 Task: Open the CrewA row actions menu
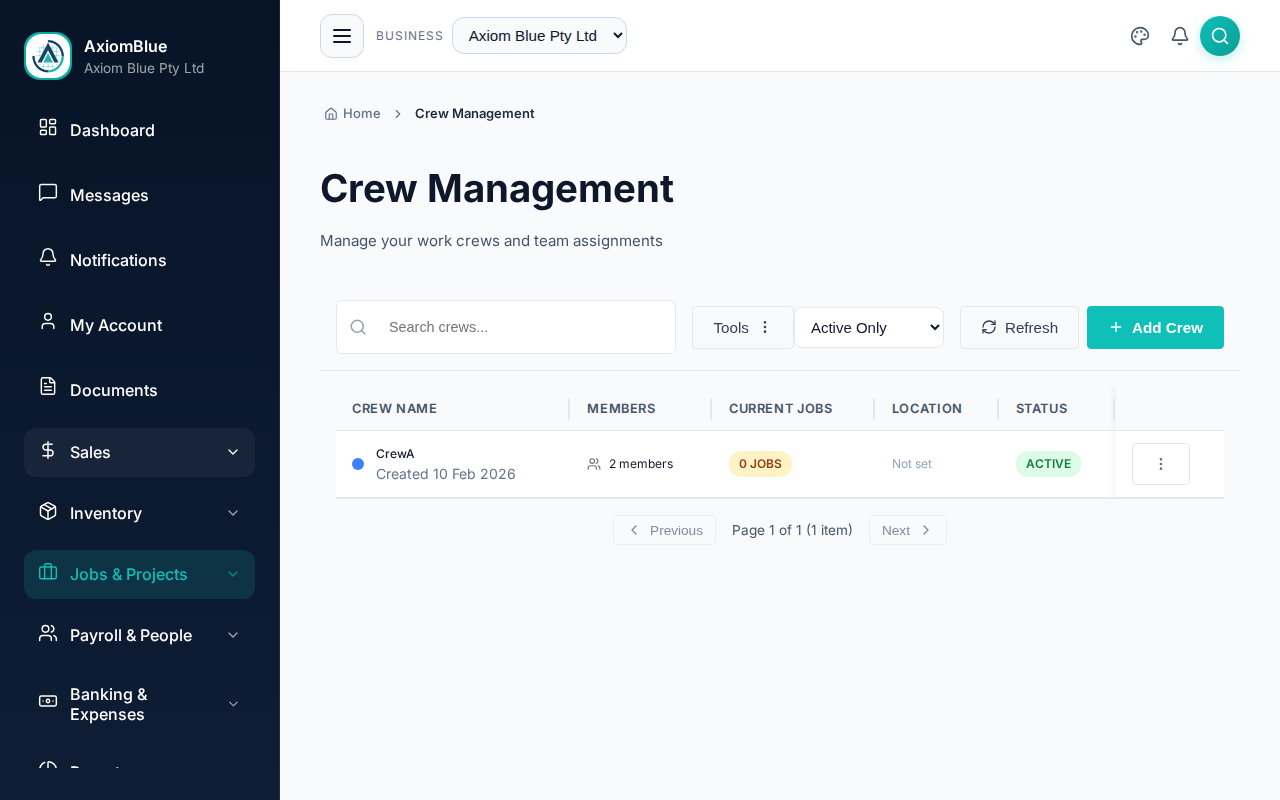tap(1161, 464)
